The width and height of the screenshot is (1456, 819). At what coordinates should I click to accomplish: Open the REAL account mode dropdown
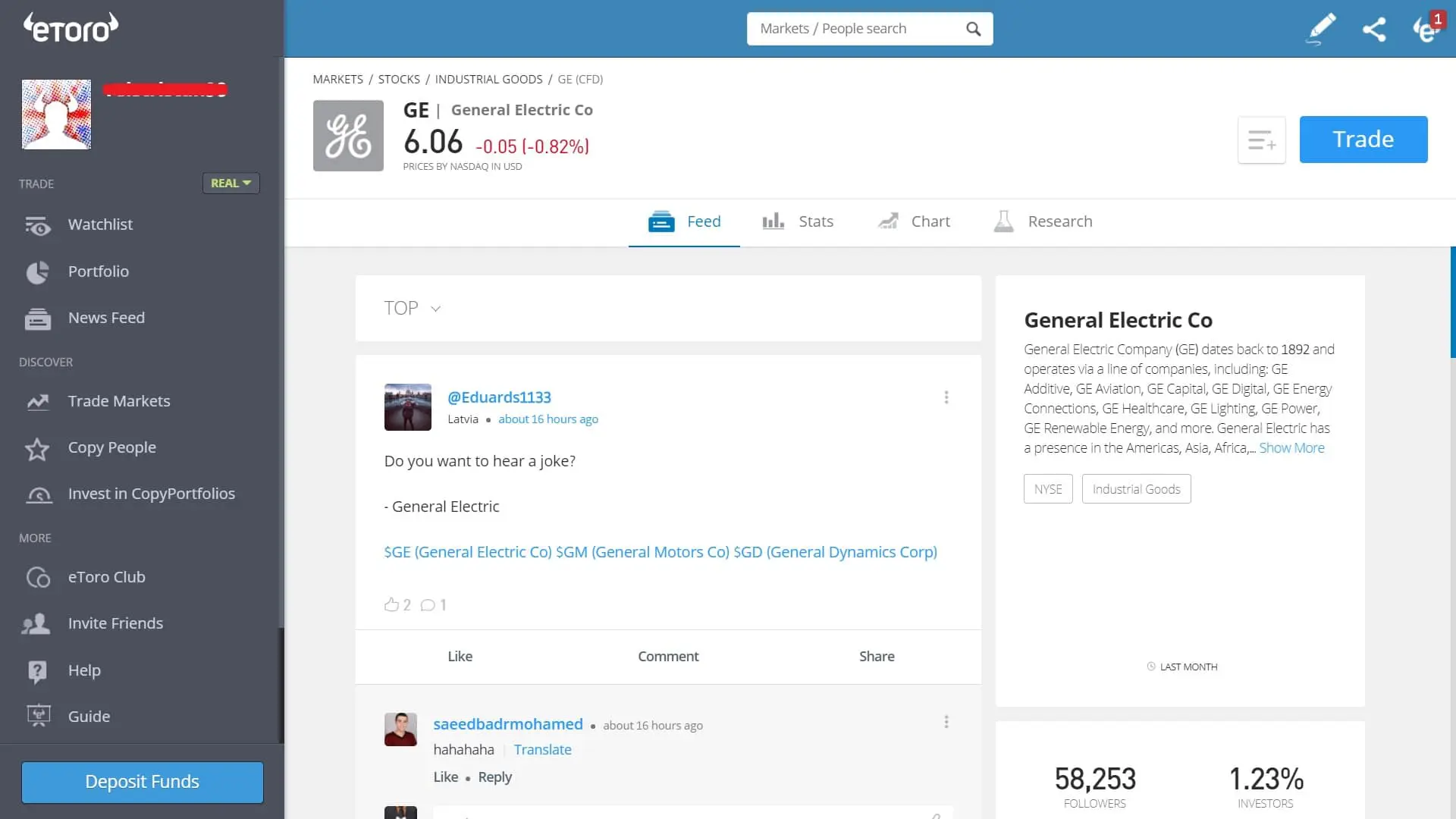(x=230, y=183)
